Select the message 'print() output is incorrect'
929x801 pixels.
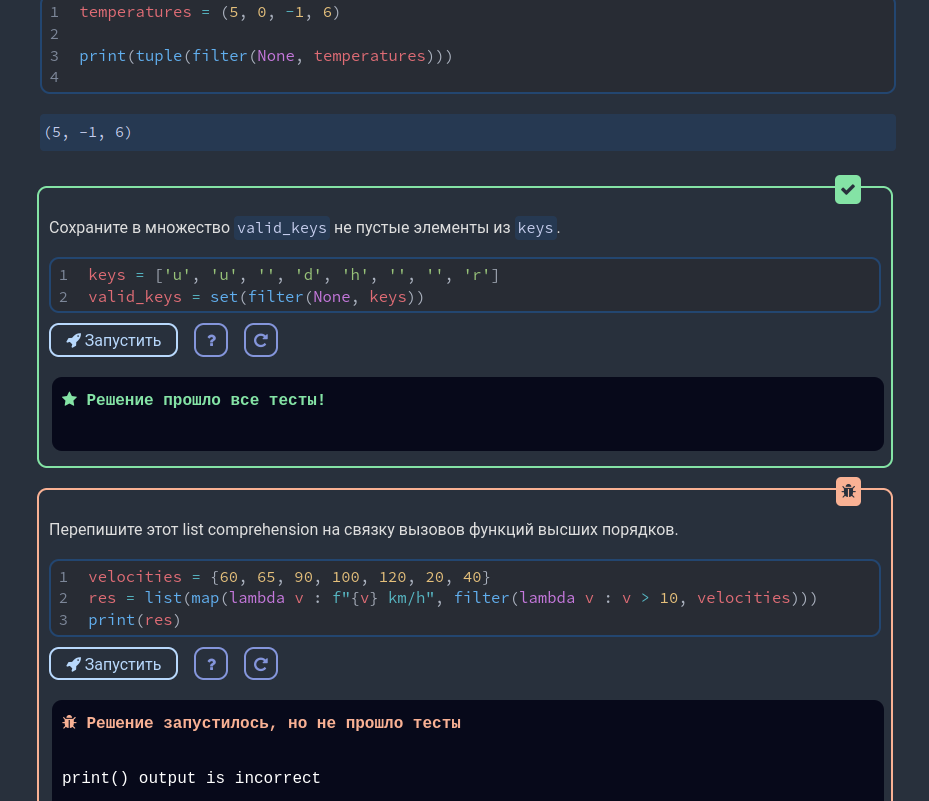tap(191, 778)
